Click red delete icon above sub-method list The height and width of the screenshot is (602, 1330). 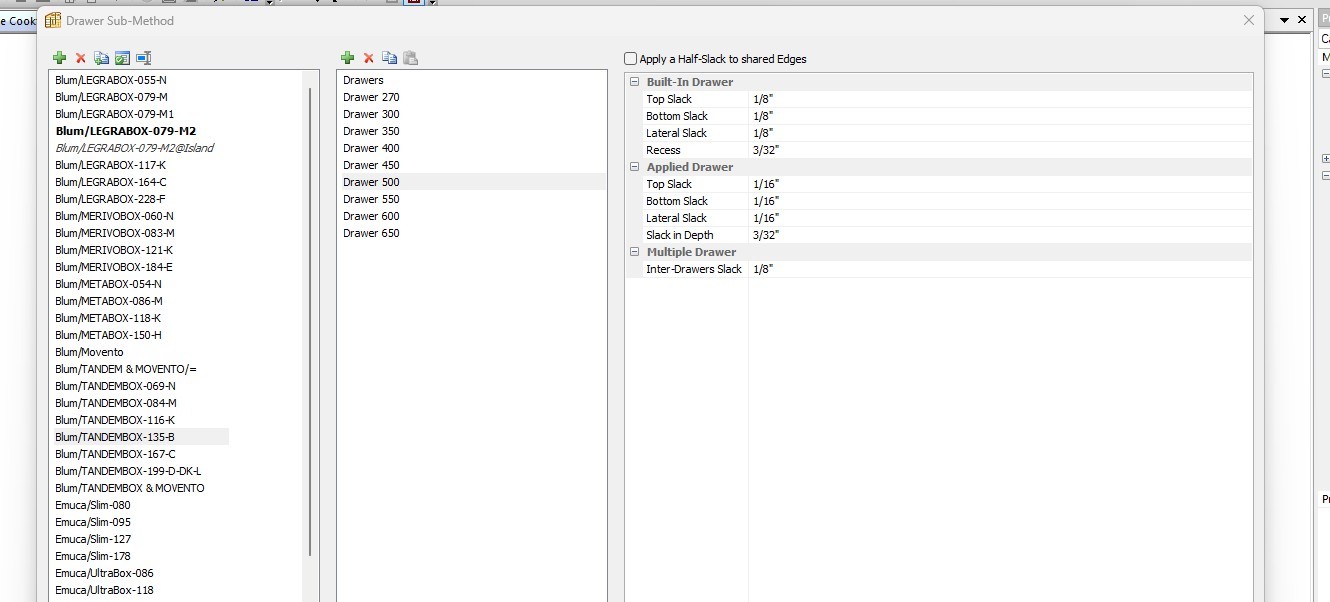tap(81, 58)
